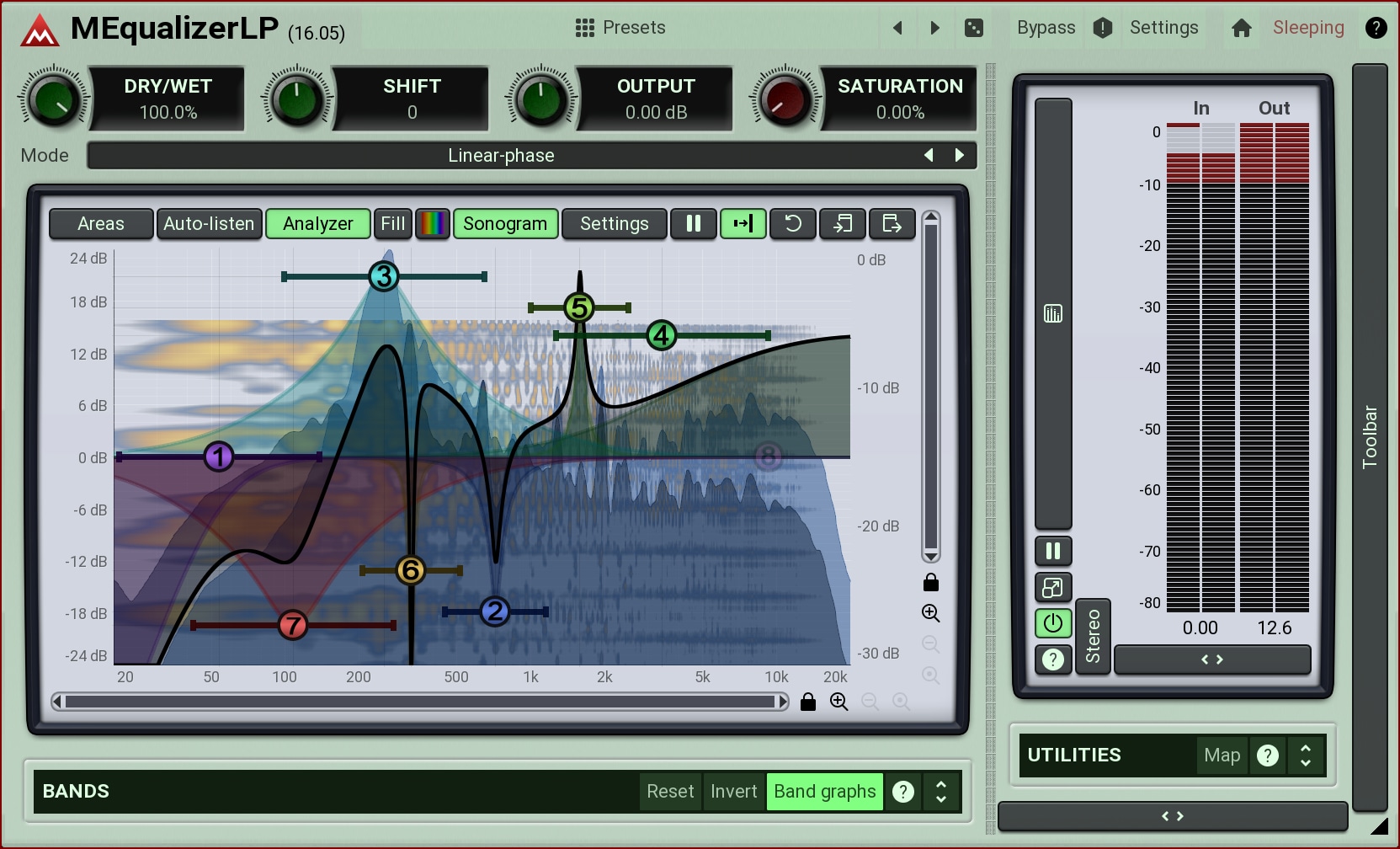Pause the level meters
1400x849 pixels.
1053,551
